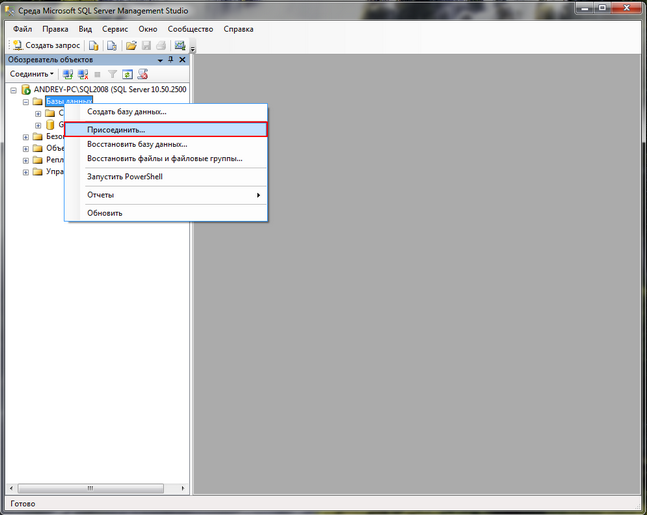This screenshot has width=647, height=515.
Task: Expand the first subfolder under Базы данных
Action: 38,113
